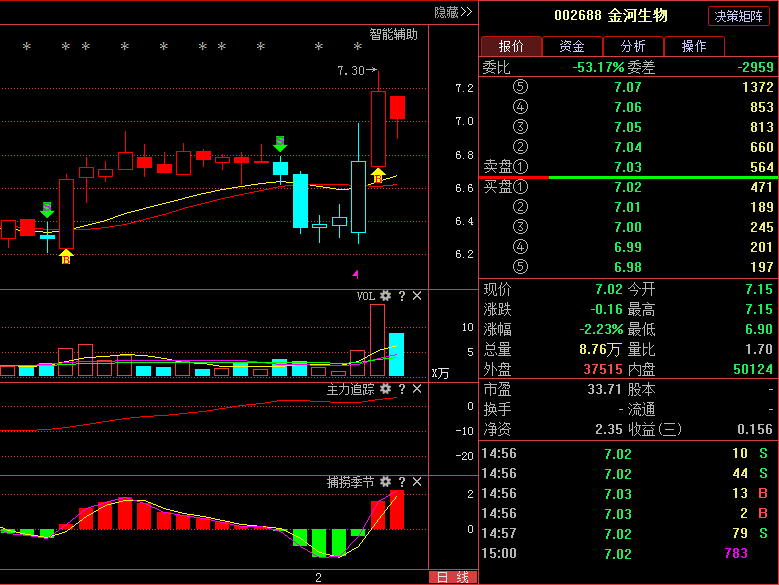779x585 pixels.
Task: Select the 日线 period button
Action: tap(452, 577)
